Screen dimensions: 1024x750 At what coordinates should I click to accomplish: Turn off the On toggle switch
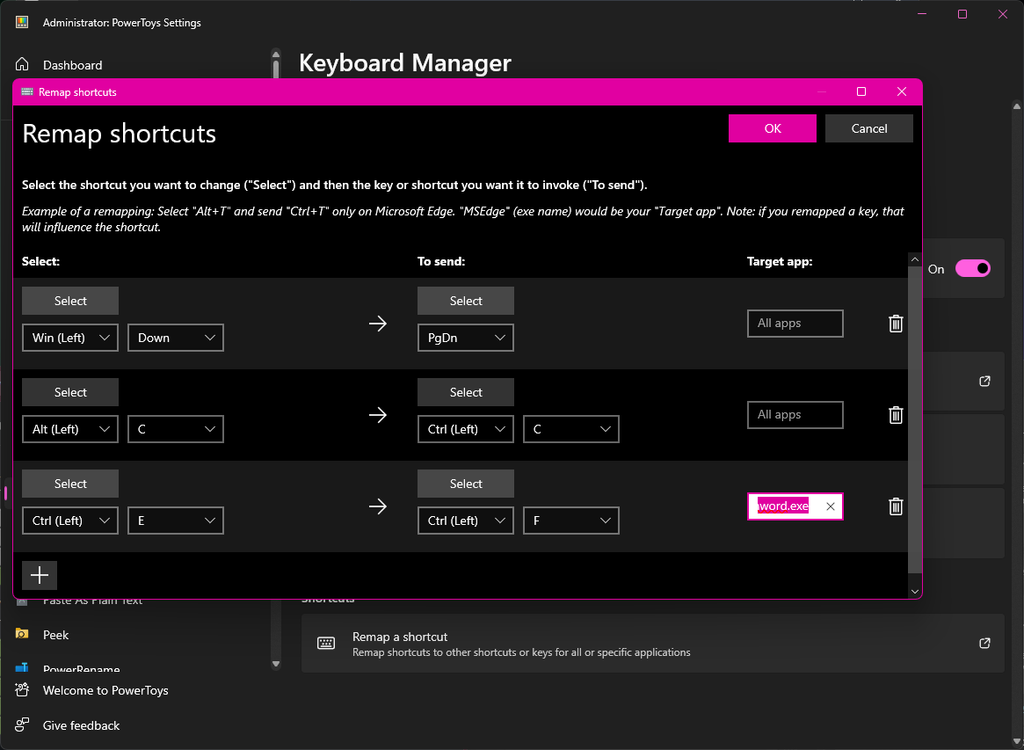(971, 268)
